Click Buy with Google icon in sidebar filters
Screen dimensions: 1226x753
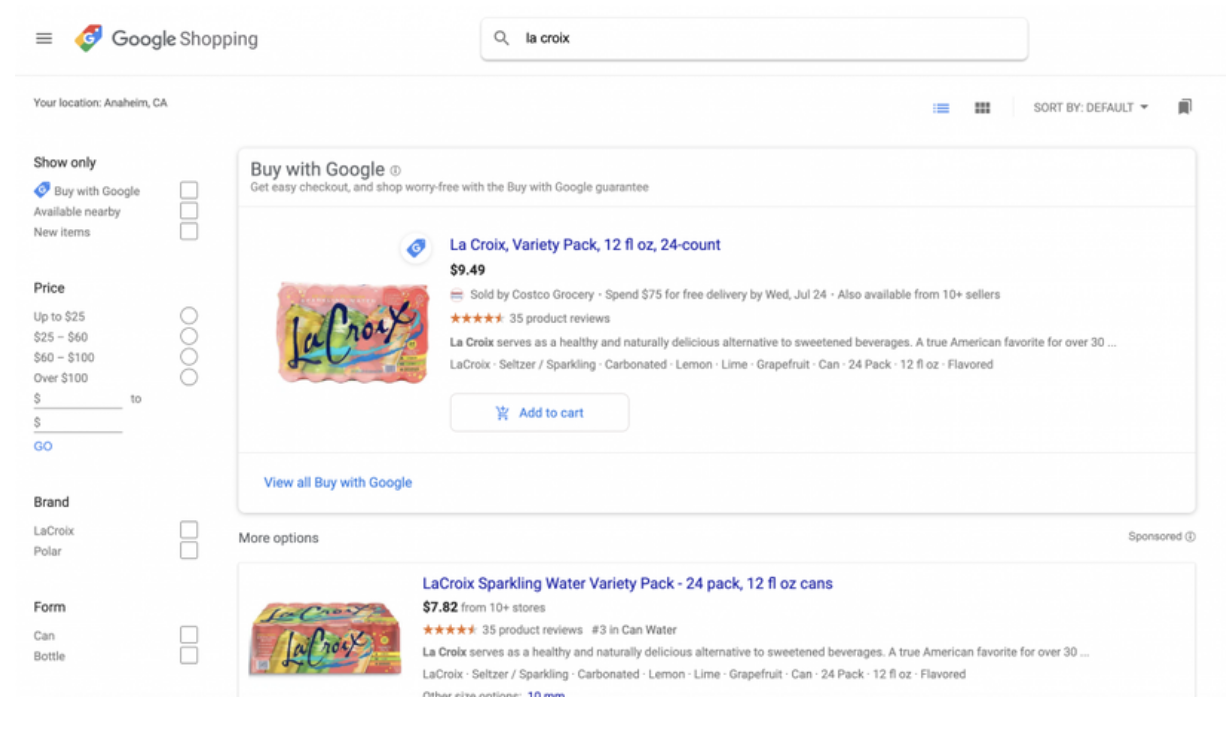pos(42,190)
